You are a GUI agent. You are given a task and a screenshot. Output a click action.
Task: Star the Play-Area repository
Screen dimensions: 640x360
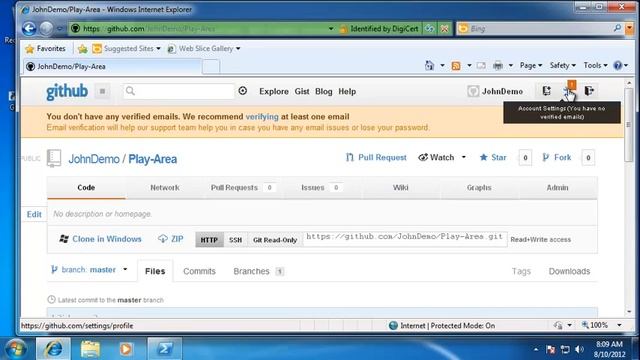[x=493, y=158]
